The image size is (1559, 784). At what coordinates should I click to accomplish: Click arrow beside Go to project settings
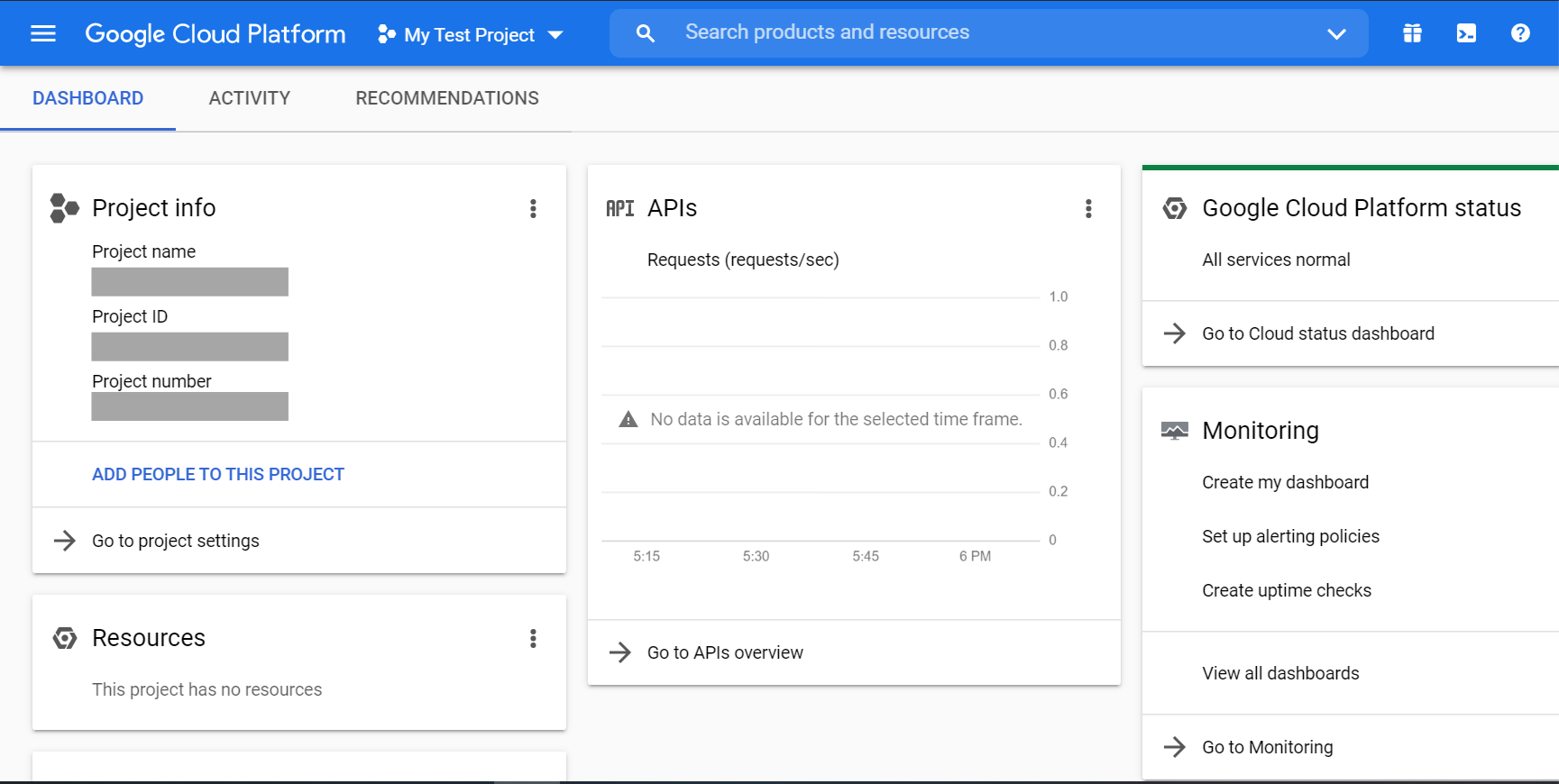(65, 541)
